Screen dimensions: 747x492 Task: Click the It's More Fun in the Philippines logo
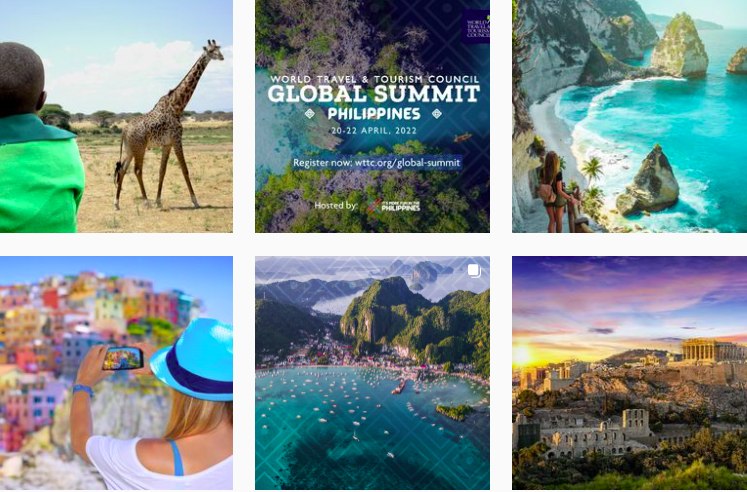(x=394, y=206)
